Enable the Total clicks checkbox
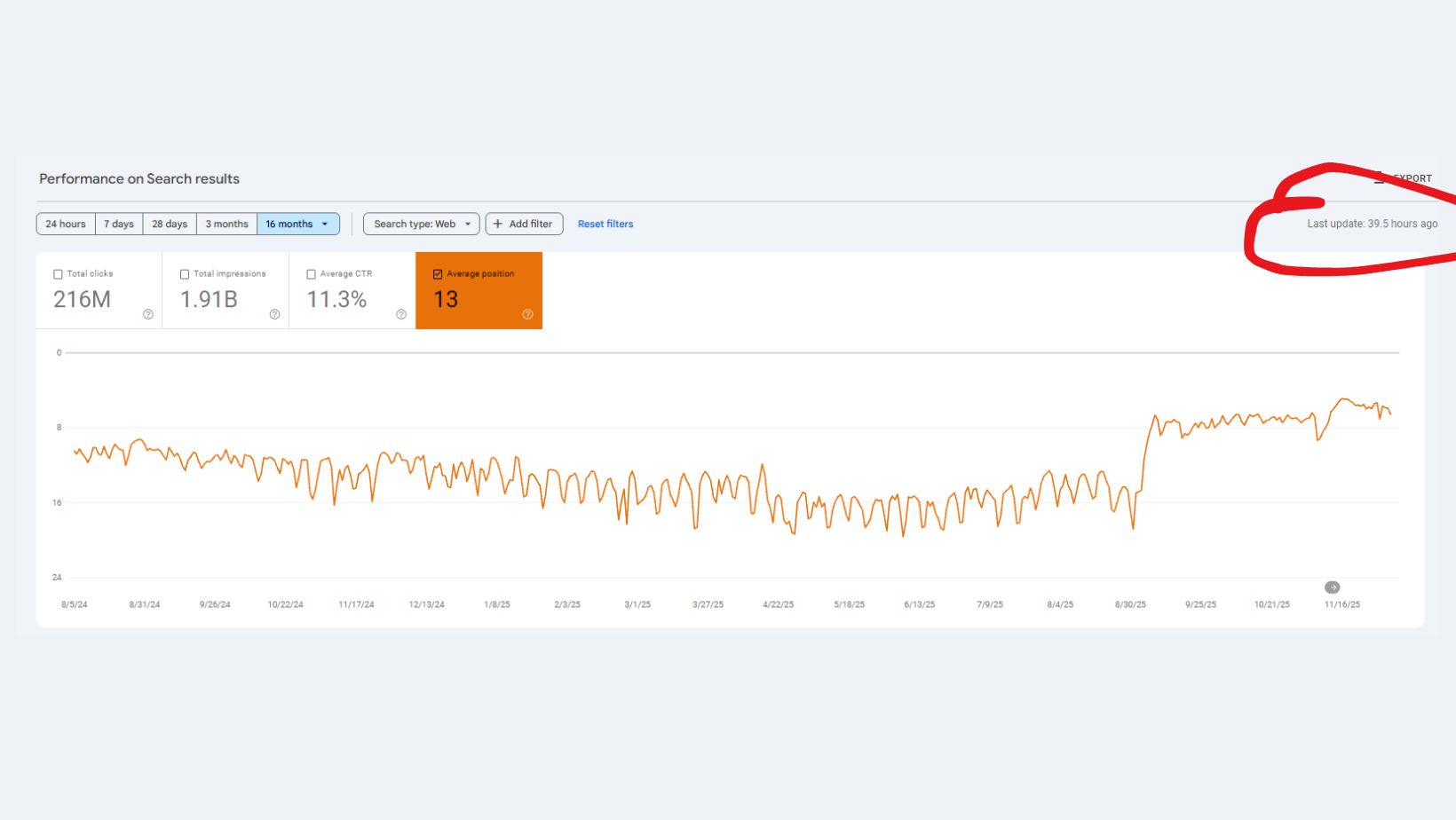This screenshot has height=820, width=1456. click(x=59, y=274)
